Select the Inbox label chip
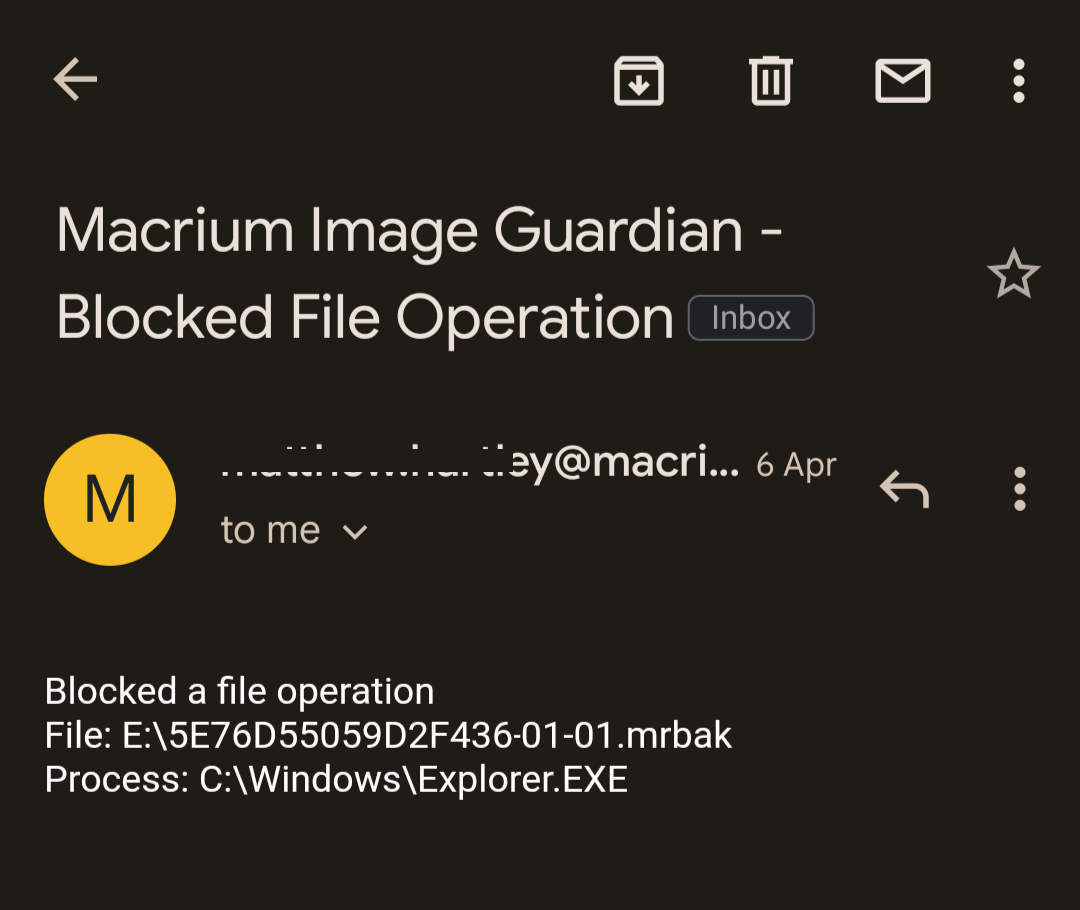Image resolution: width=1080 pixels, height=910 pixels. point(750,318)
